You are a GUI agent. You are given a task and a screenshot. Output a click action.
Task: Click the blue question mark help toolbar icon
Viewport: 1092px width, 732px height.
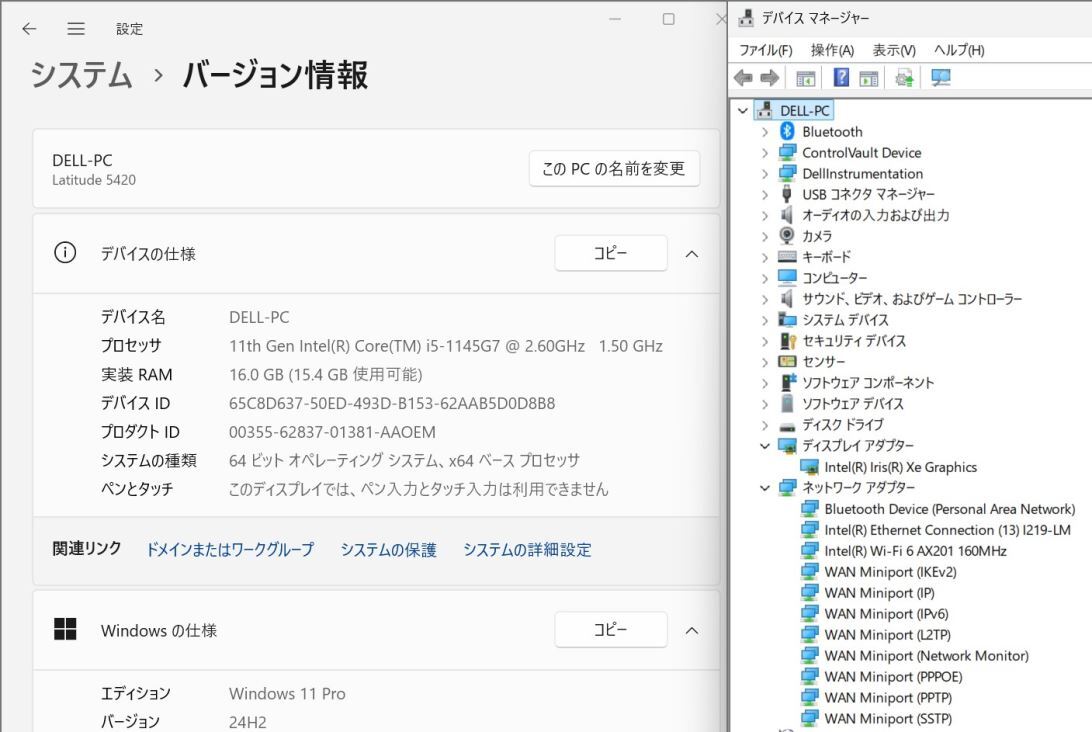[x=841, y=77]
